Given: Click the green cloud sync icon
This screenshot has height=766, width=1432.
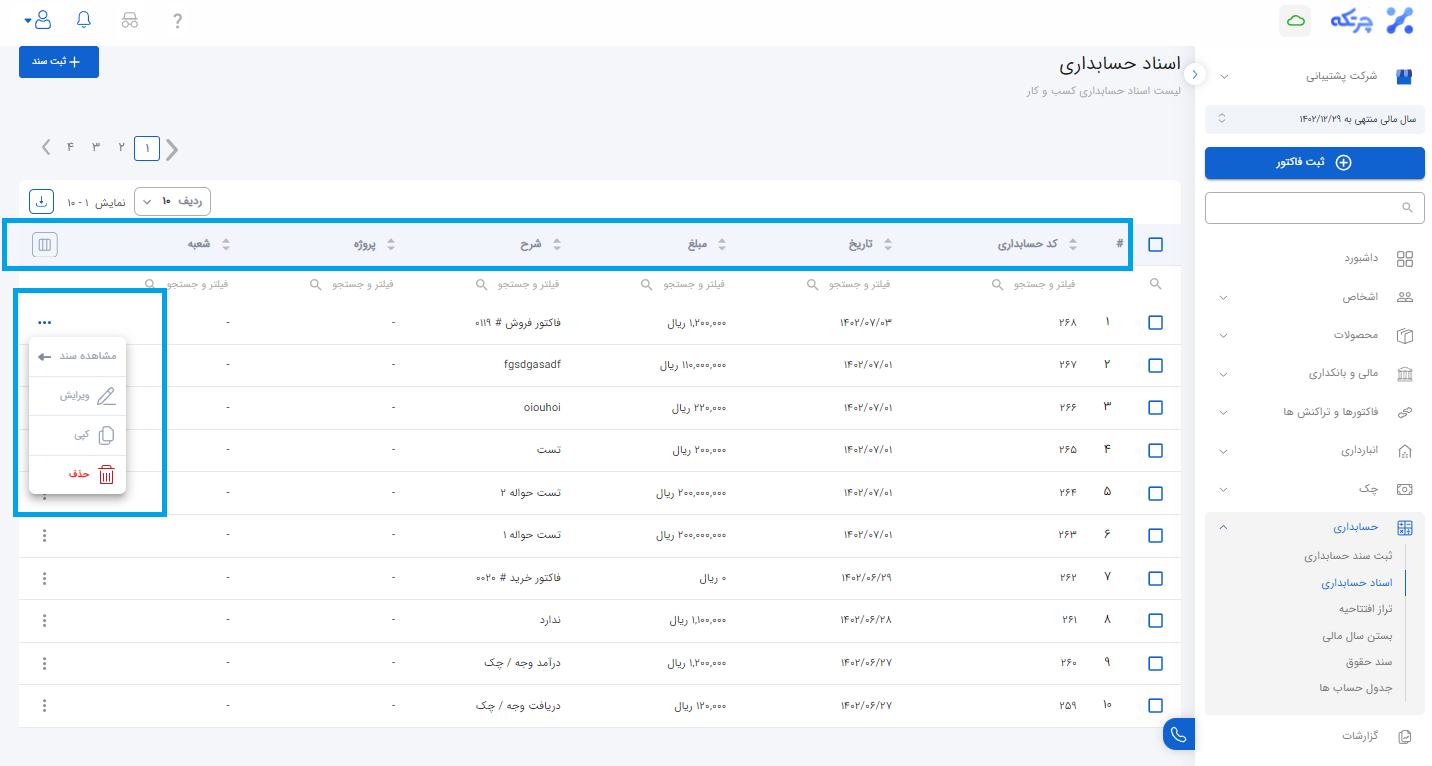Looking at the screenshot, I should [x=1295, y=21].
